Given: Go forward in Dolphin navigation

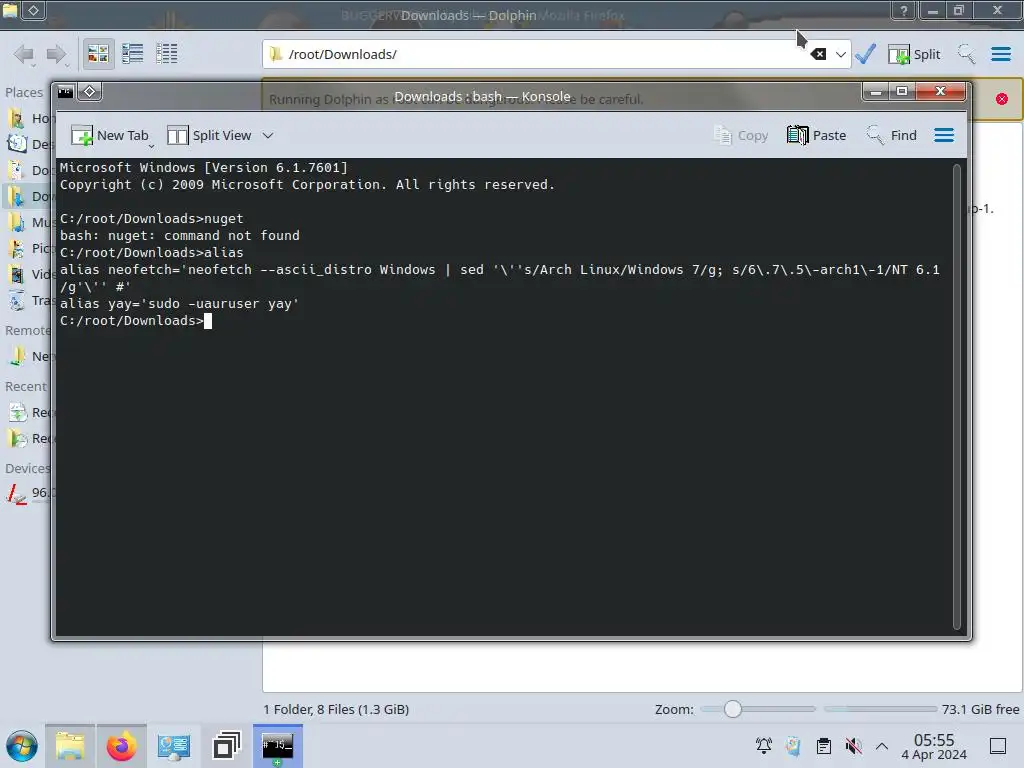Looking at the screenshot, I should [x=56, y=54].
